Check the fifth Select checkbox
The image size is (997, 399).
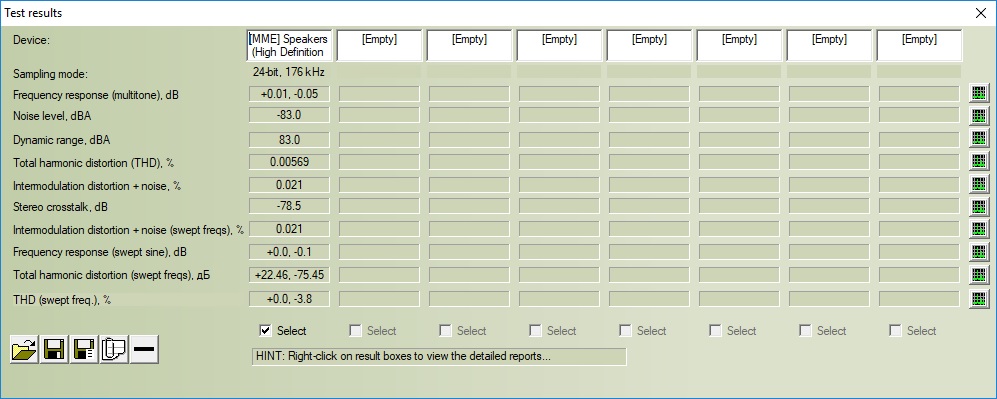click(626, 330)
